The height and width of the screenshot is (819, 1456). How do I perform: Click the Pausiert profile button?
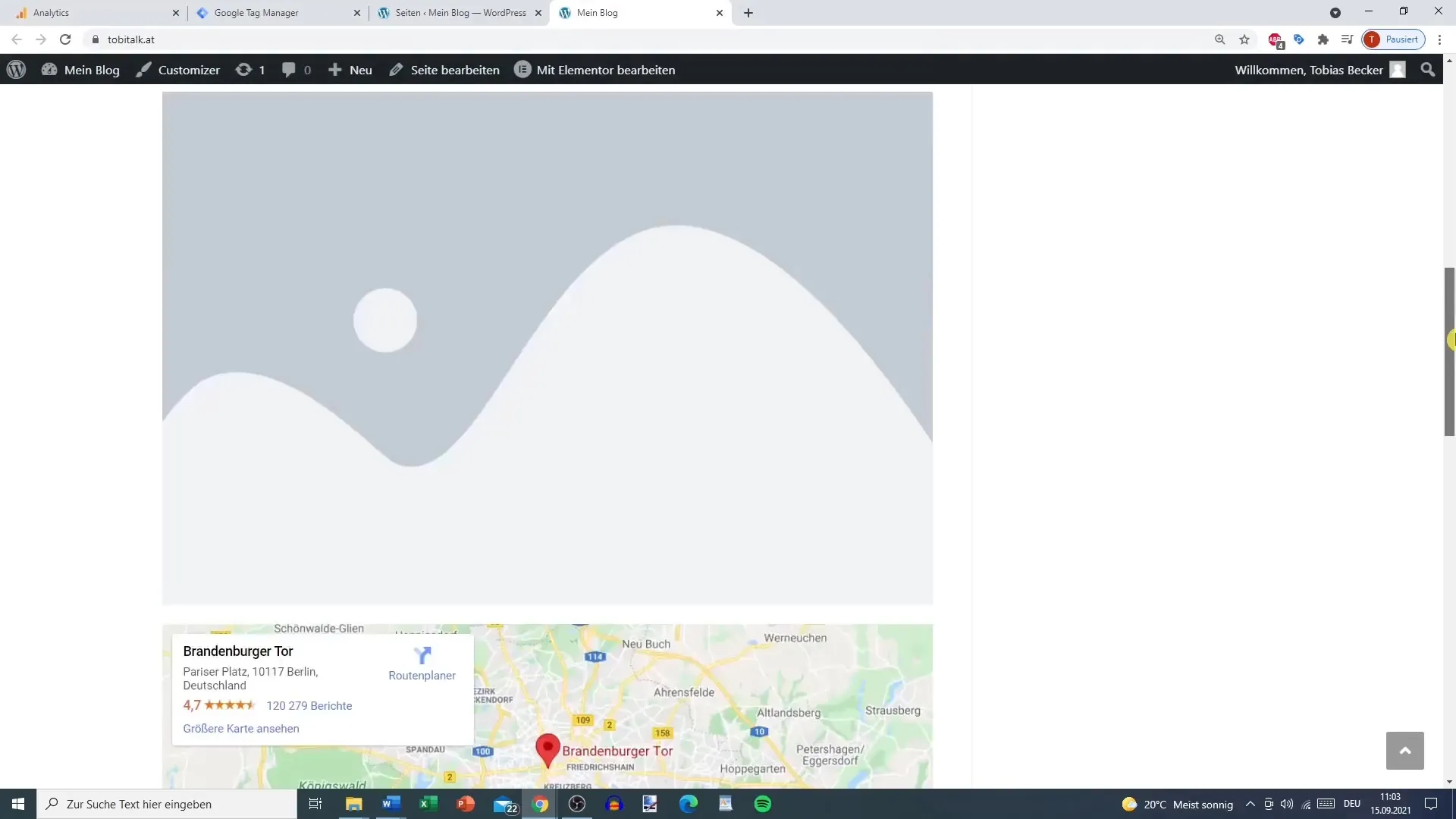click(x=1394, y=39)
